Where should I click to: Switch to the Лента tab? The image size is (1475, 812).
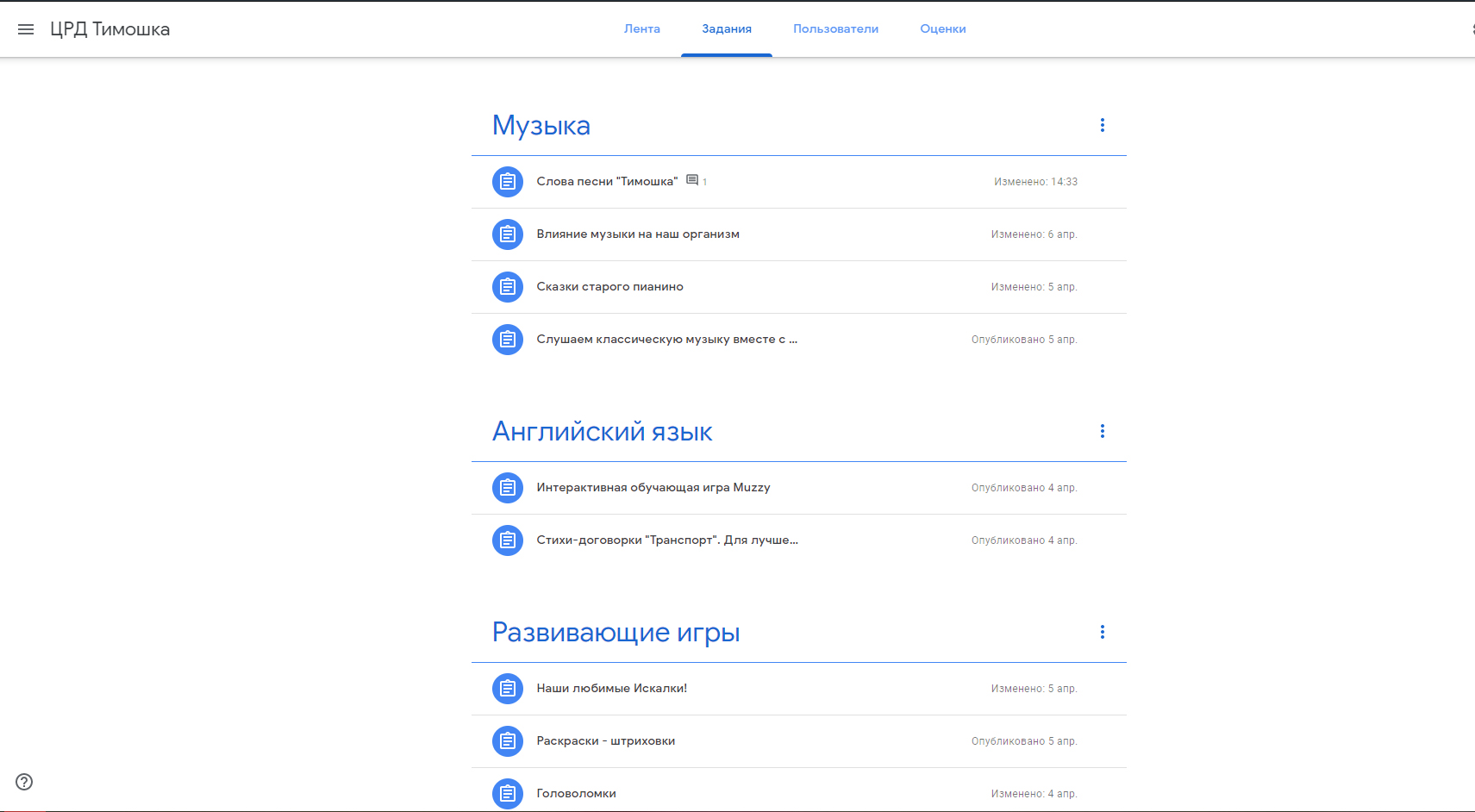click(642, 29)
